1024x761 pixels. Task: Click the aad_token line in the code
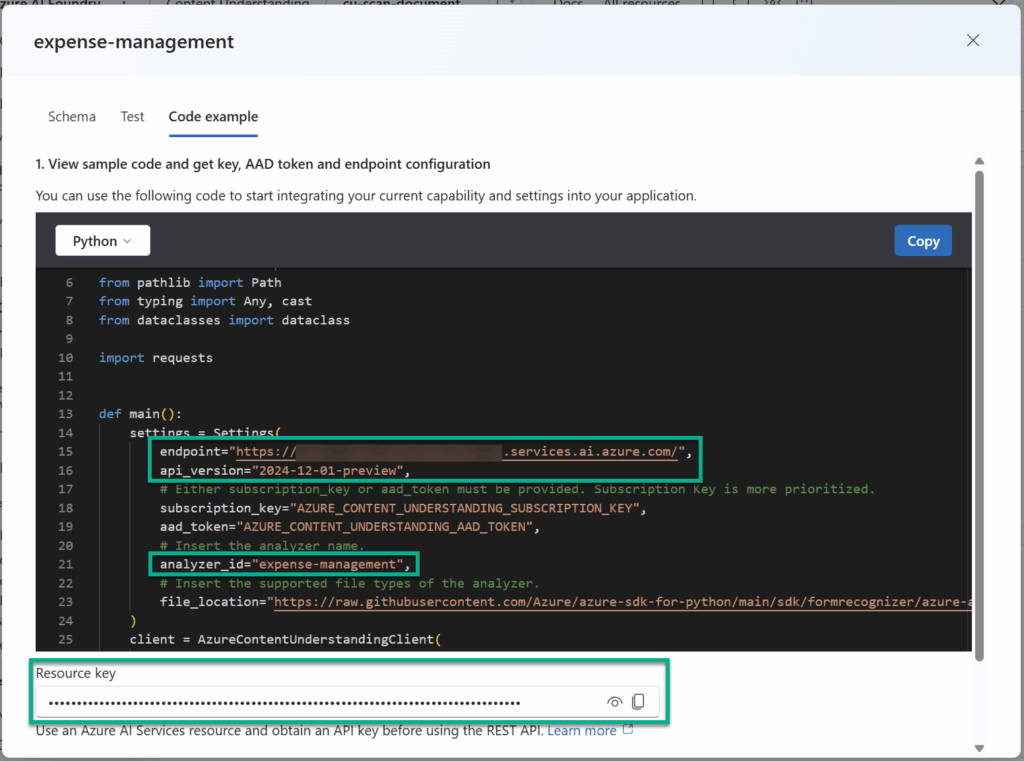point(349,526)
